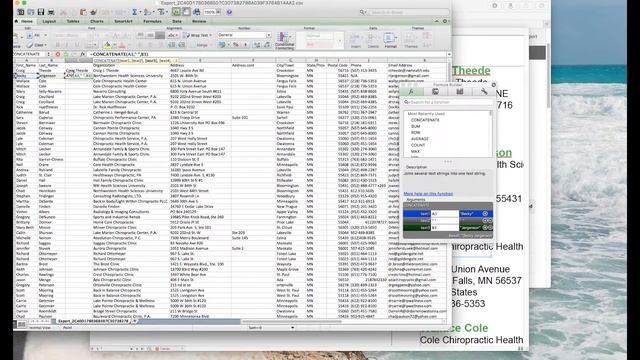Switch to the Review ribbon tab

click(199, 21)
